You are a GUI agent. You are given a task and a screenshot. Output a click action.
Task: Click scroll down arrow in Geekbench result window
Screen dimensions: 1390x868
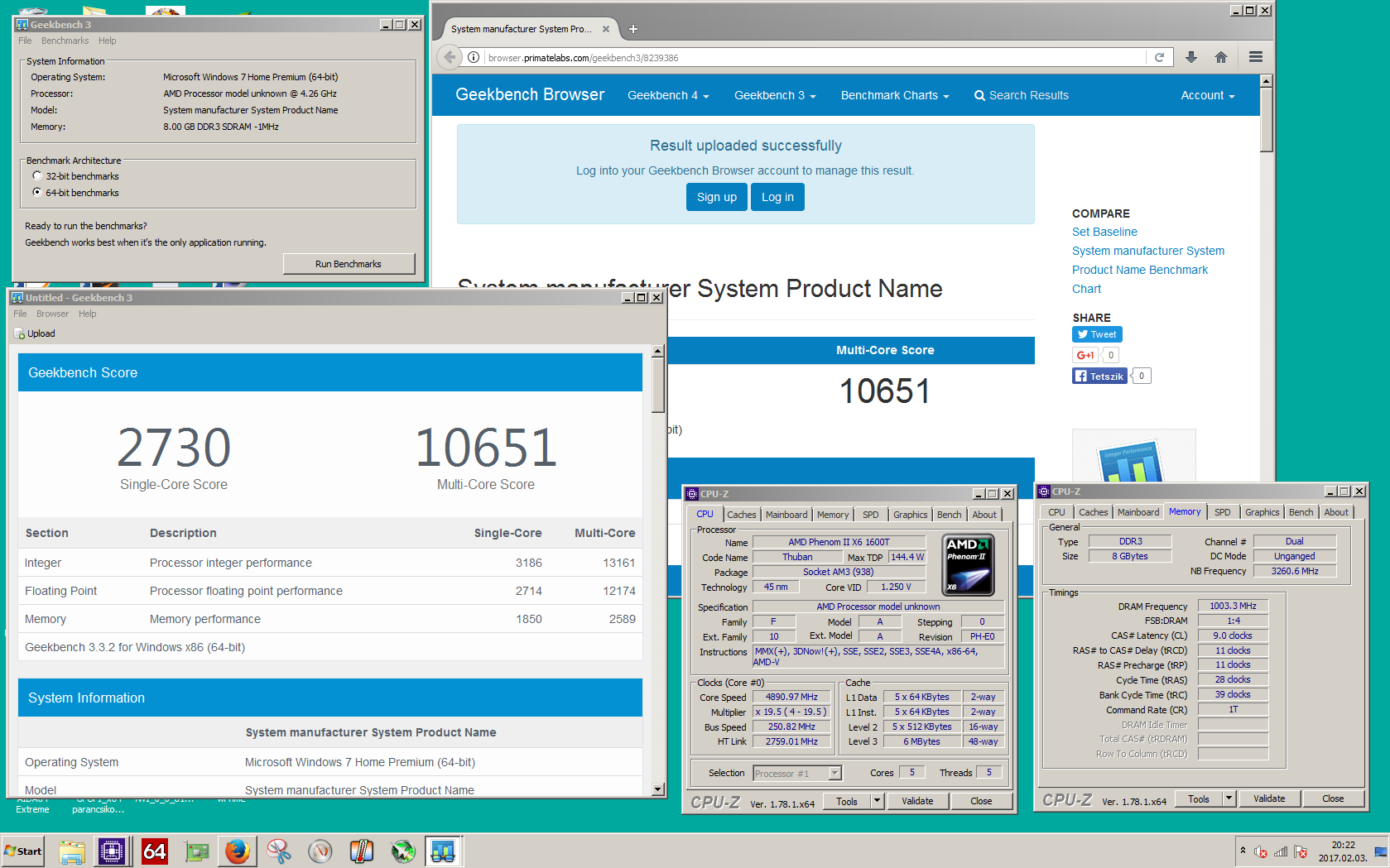(658, 789)
